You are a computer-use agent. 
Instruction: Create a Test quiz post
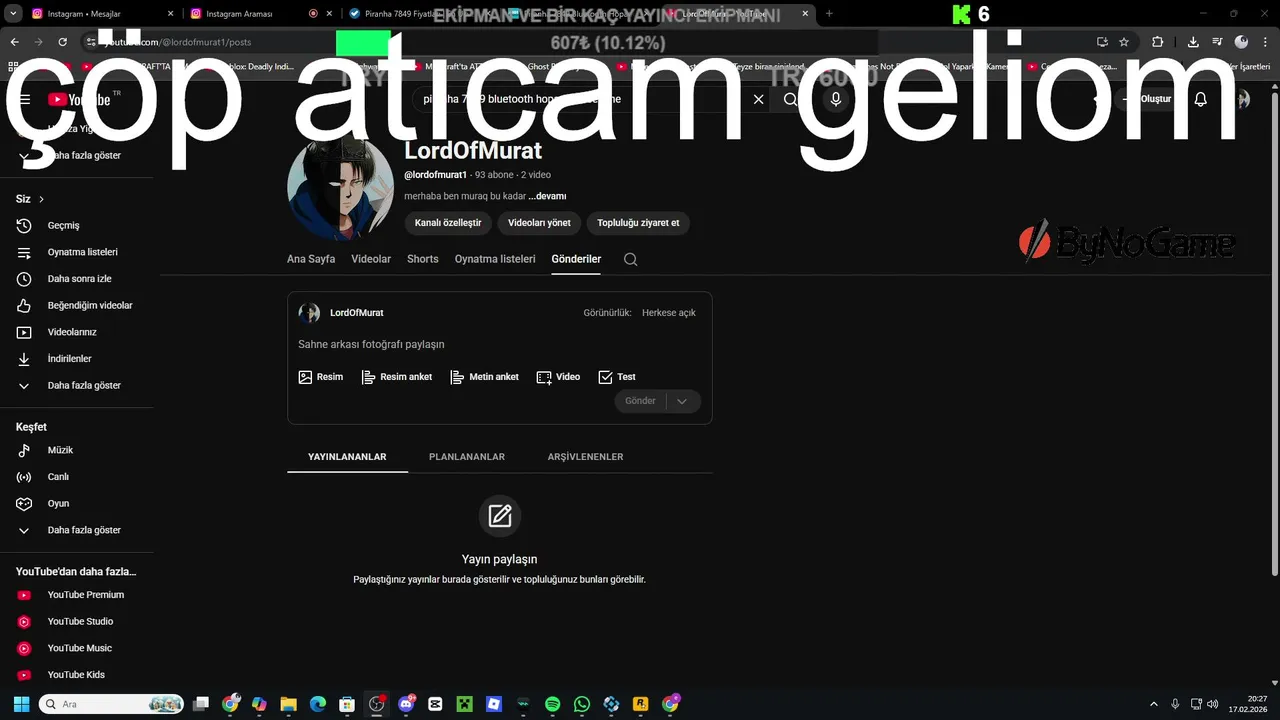click(x=616, y=377)
